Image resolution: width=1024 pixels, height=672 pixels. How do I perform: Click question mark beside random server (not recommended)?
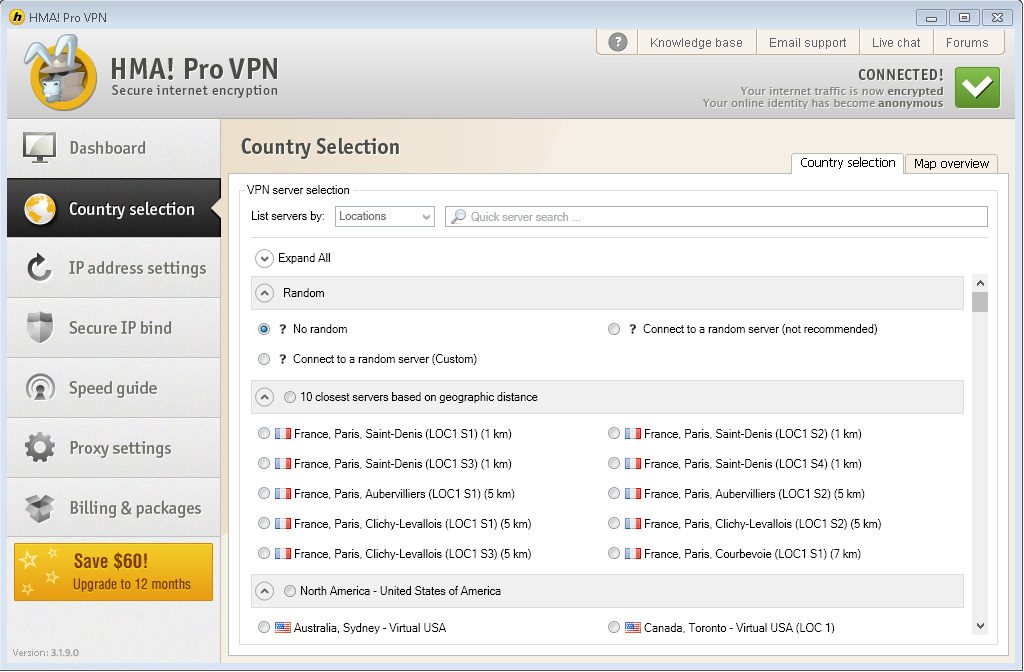coord(632,329)
